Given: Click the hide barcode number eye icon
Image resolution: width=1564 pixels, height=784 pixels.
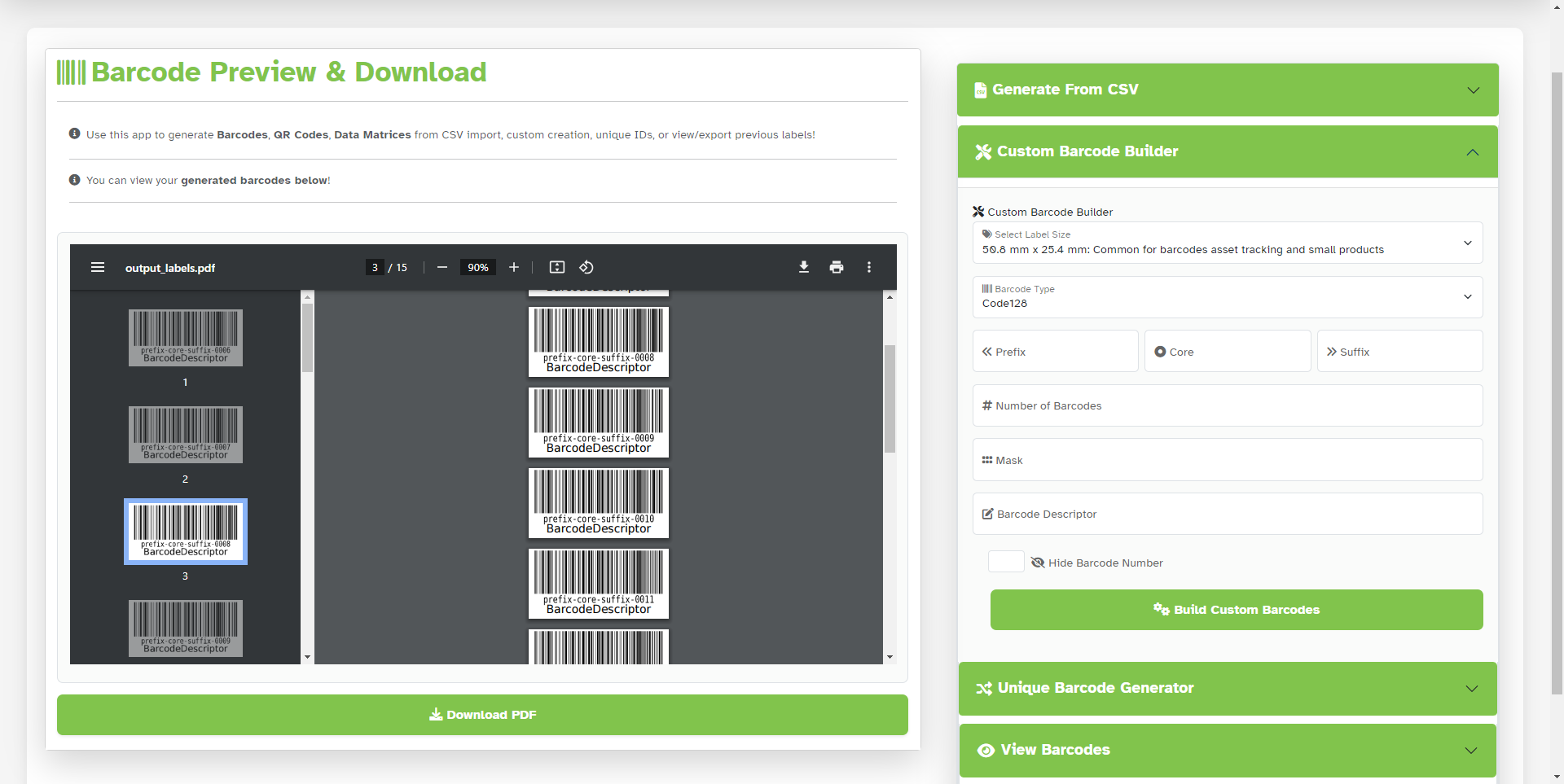Looking at the screenshot, I should [1038, 563].
